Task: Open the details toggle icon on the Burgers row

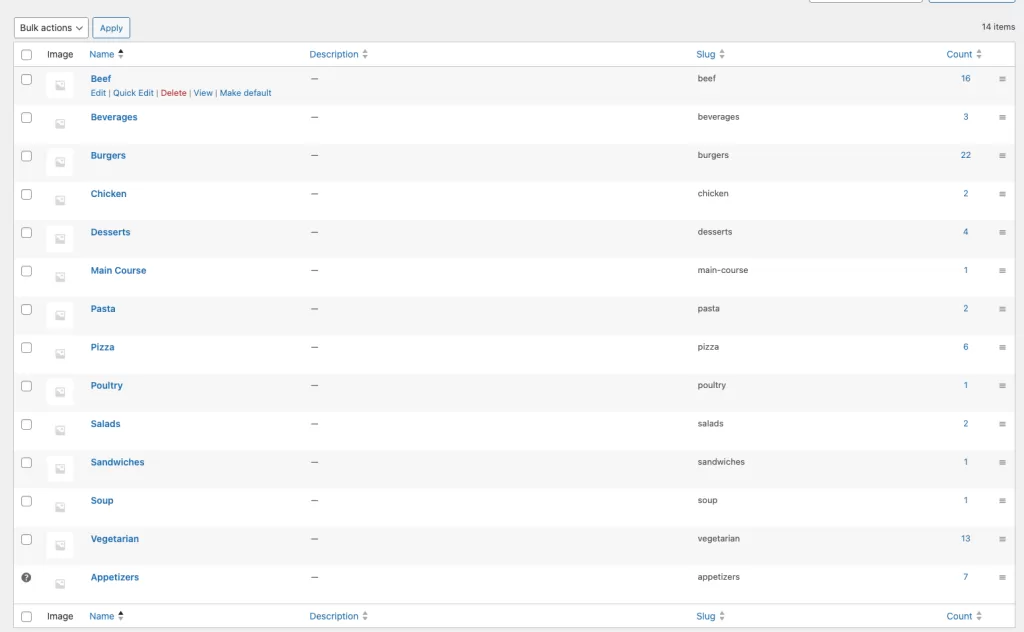Action: (1002, 156)
